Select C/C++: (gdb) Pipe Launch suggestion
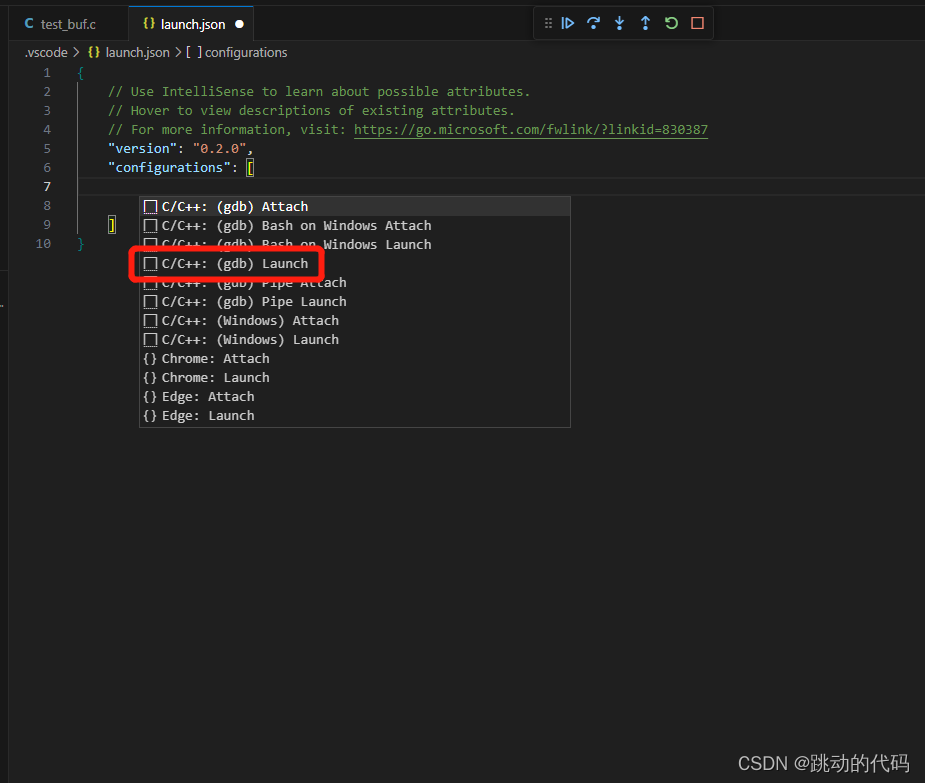The height and width of the screenshot is (783, 925). 355,302
